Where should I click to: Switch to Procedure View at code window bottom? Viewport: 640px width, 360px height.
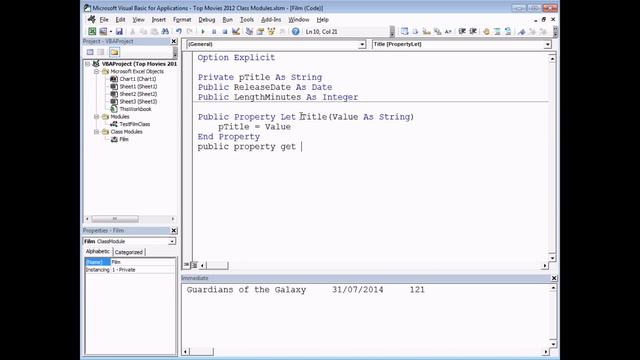pos(187,265)
